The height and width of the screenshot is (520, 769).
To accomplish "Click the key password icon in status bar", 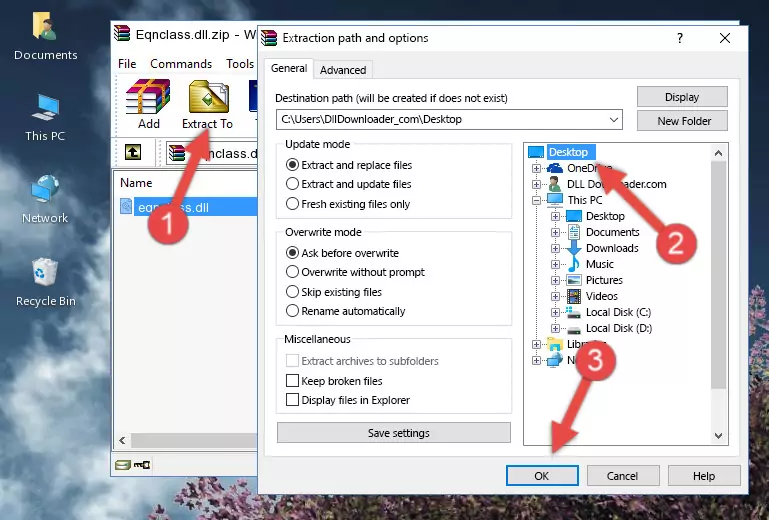I will (142, 465).
